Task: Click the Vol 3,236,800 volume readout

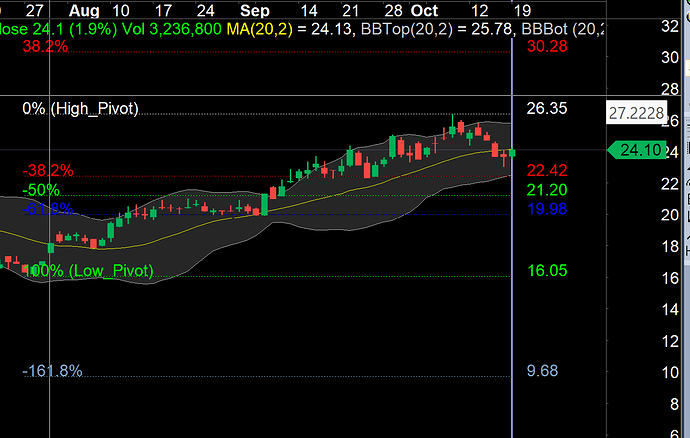Action: 172,29
